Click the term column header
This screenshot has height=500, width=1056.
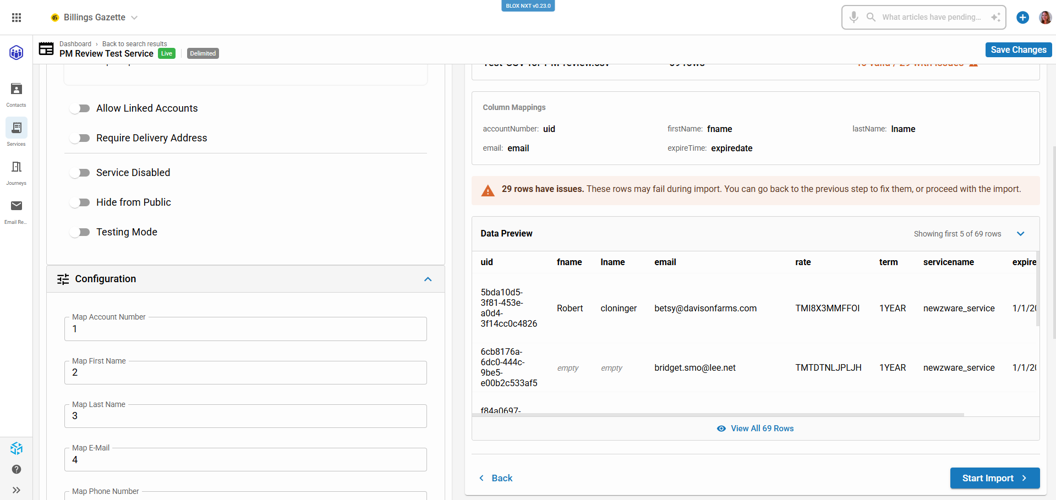(888, 262)
